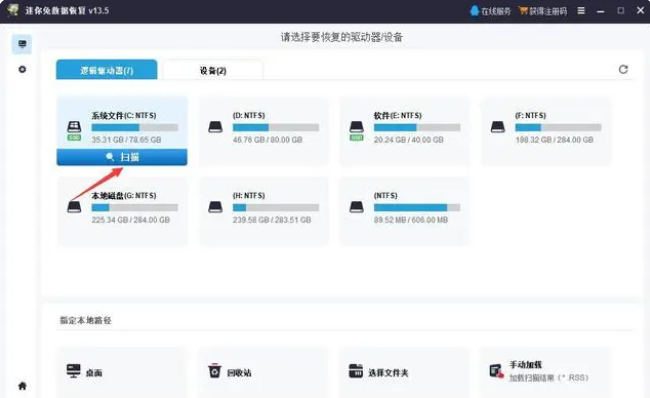Select the (H: NTFS) drive icon
Viewport: 650px width, 398px height.
pos(215,207)
